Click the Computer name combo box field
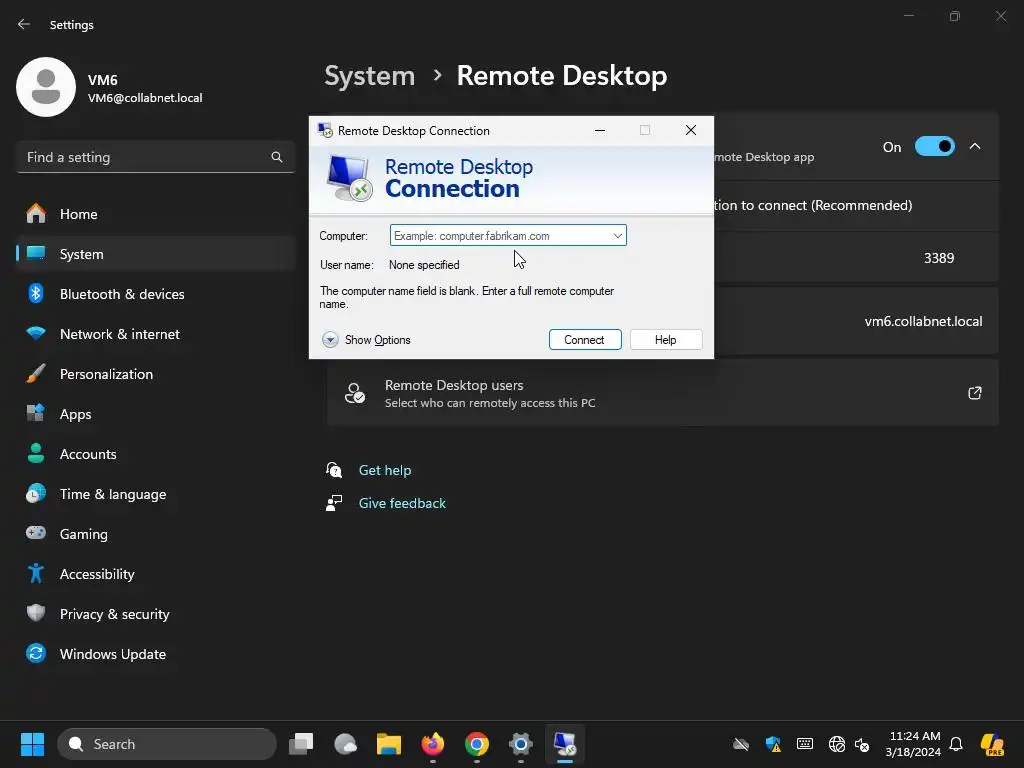 [508, 236]
